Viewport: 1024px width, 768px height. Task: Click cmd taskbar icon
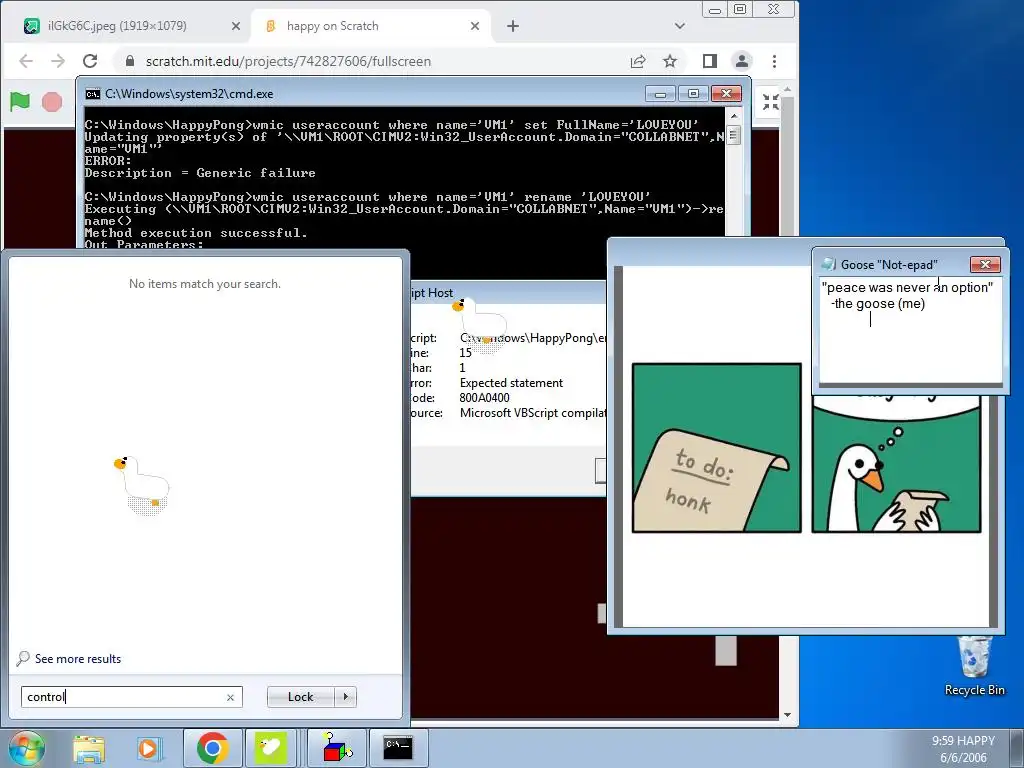(398, 748)
